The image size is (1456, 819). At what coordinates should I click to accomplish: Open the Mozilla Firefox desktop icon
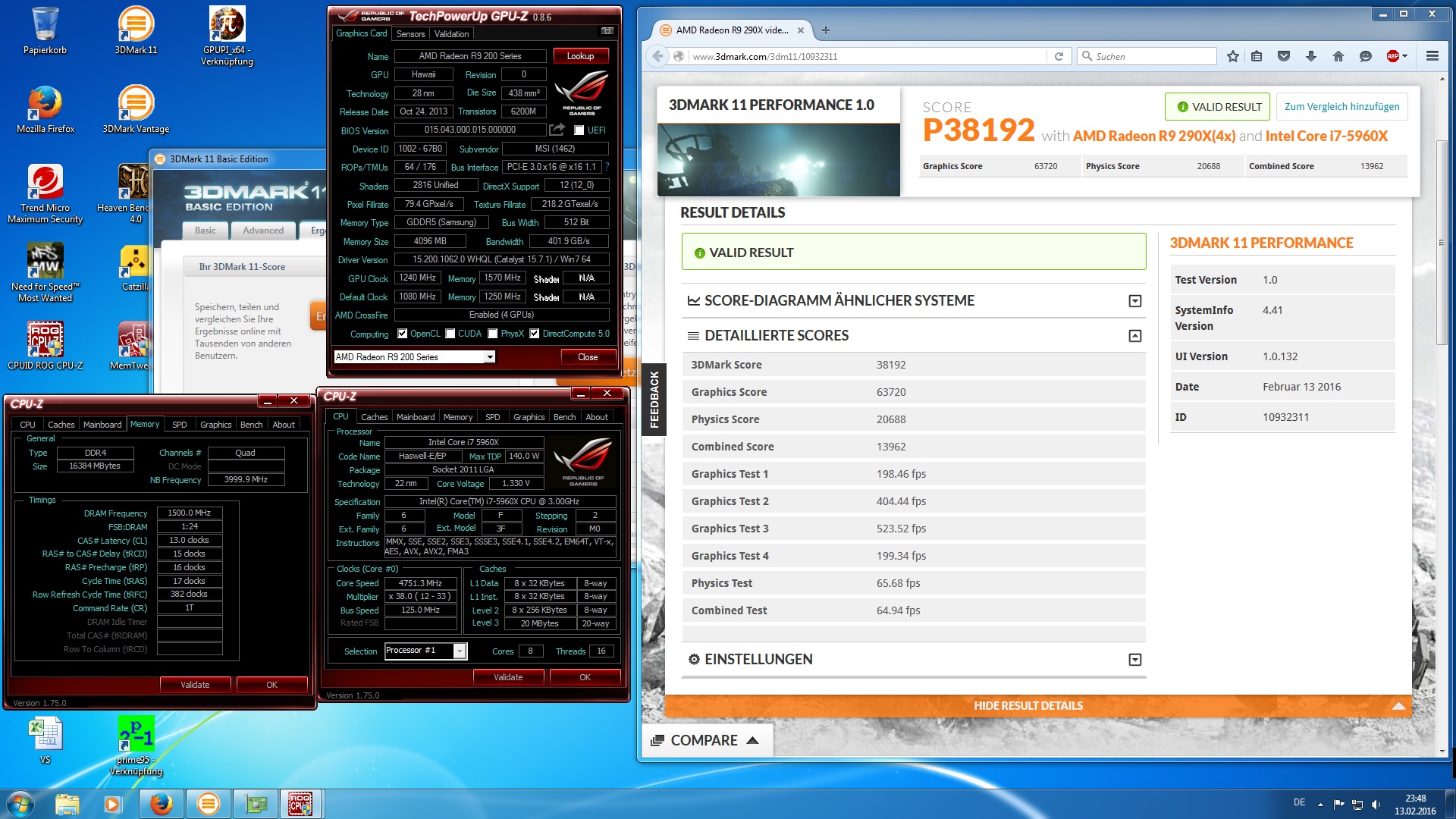[x=45, y=109]
